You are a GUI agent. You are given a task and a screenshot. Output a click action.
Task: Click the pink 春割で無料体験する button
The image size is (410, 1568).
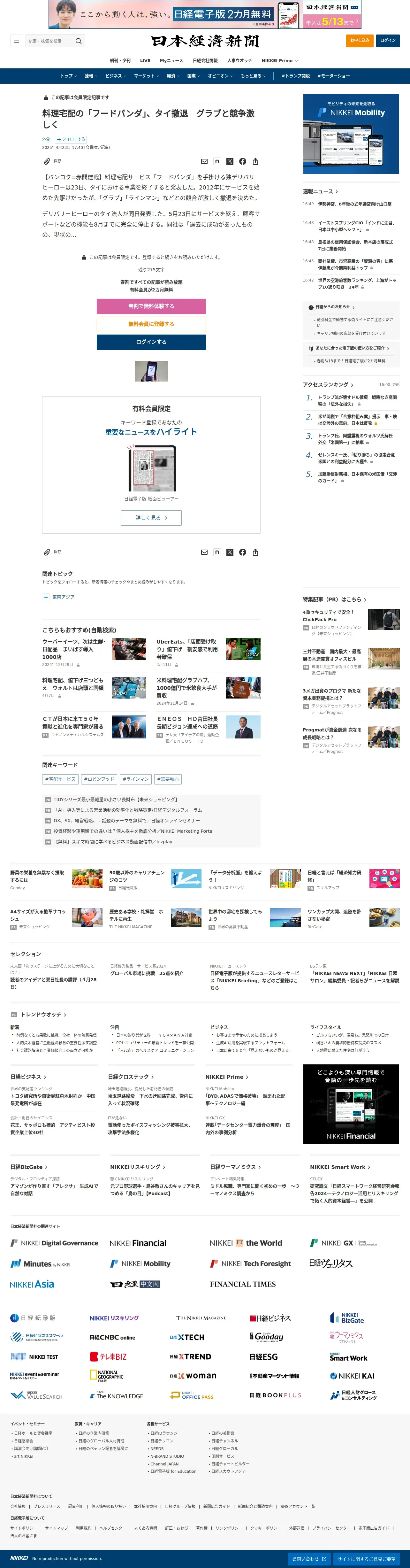[151, 306]
